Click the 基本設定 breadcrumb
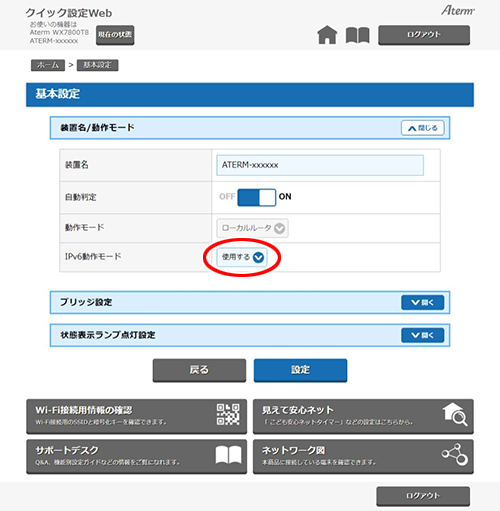This screenshot has width=500, height=511. click(97, 65)
